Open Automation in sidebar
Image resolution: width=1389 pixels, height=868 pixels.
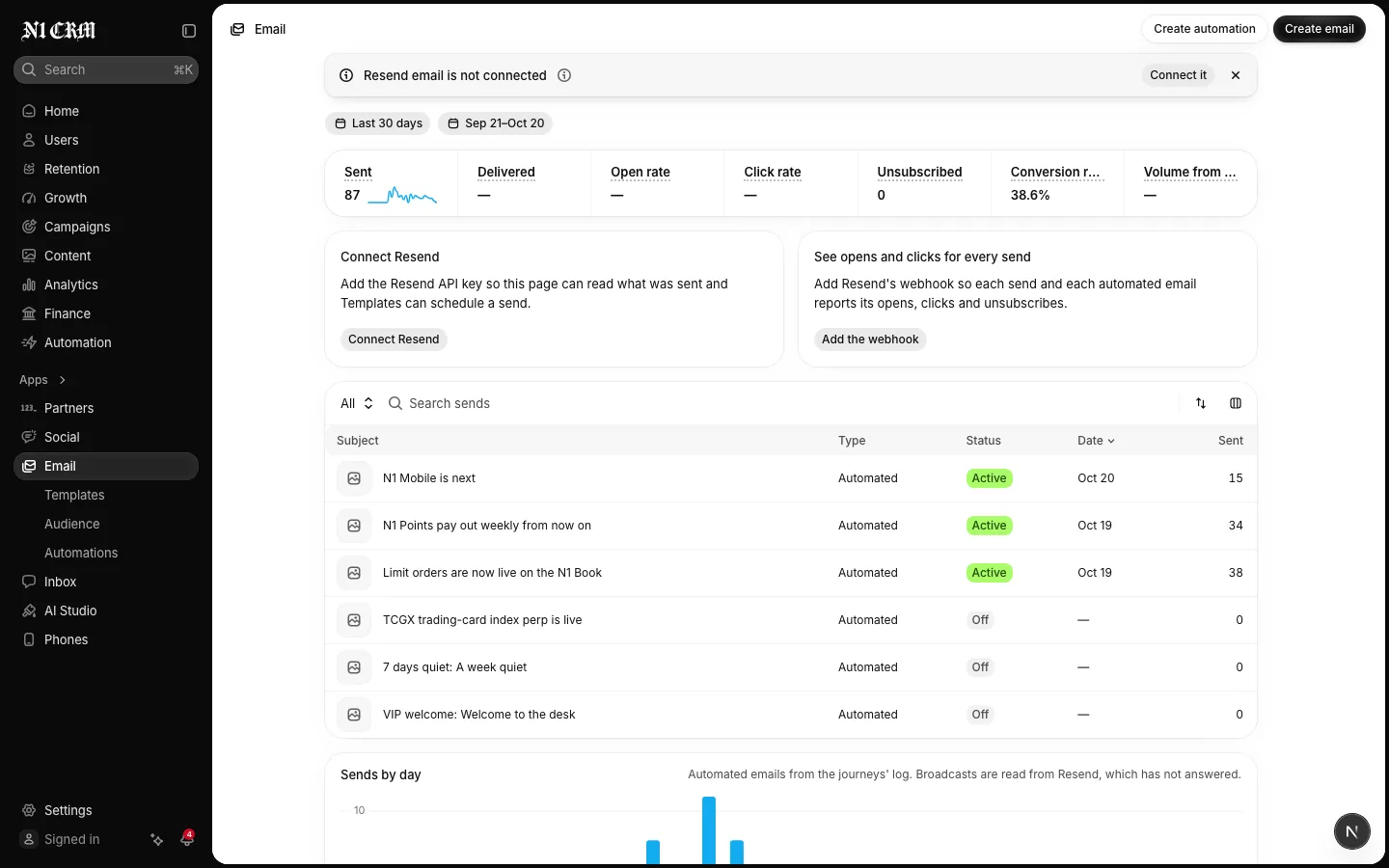[106, 342]
